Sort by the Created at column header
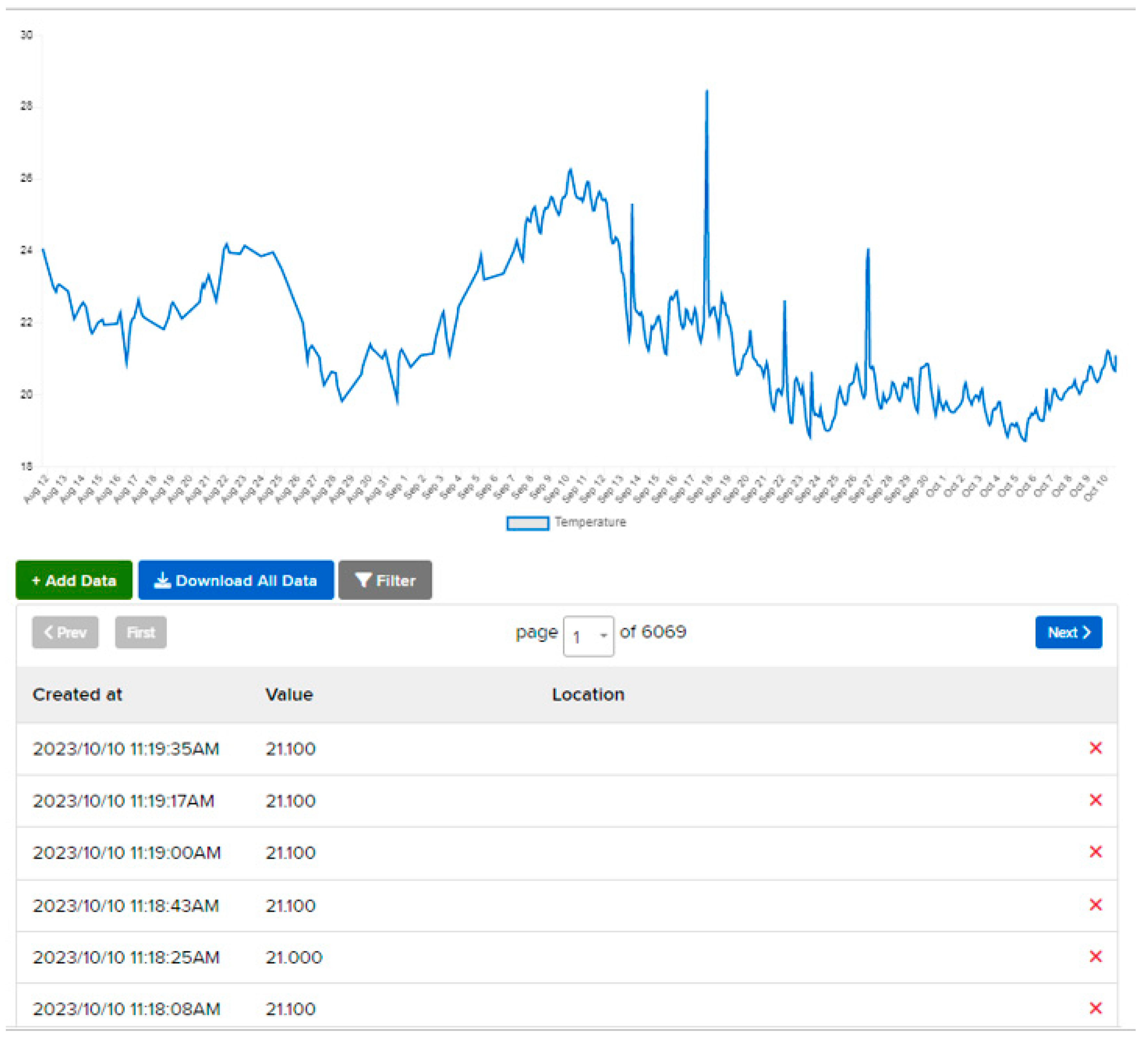Screen dimensions: 1148x1040 (77, 694)
